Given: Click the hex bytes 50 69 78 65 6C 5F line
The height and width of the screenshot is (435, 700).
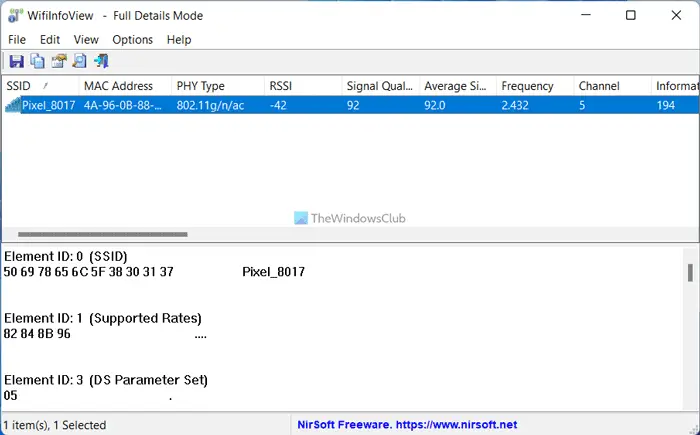Looking at the screenshot, I should click(88, 272).
